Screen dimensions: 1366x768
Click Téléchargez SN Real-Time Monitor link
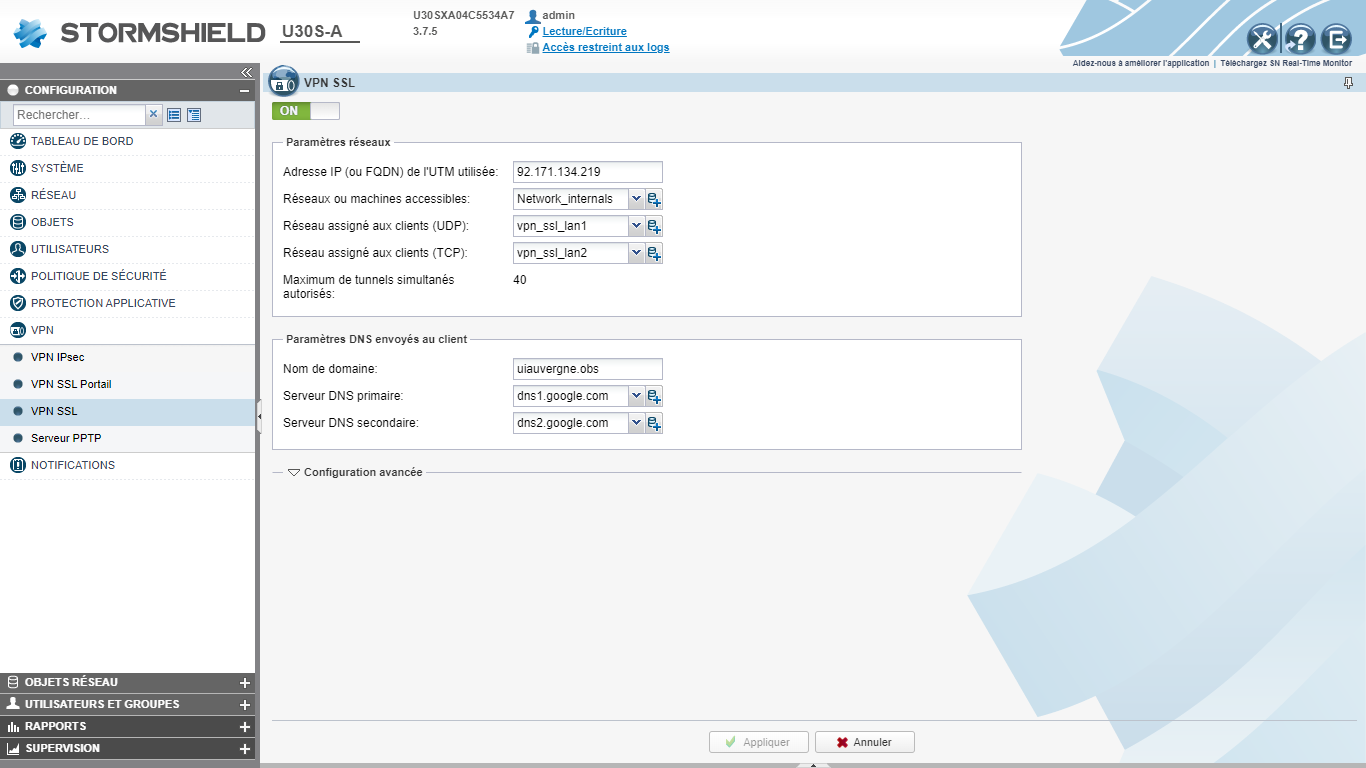coord(1286,63)
